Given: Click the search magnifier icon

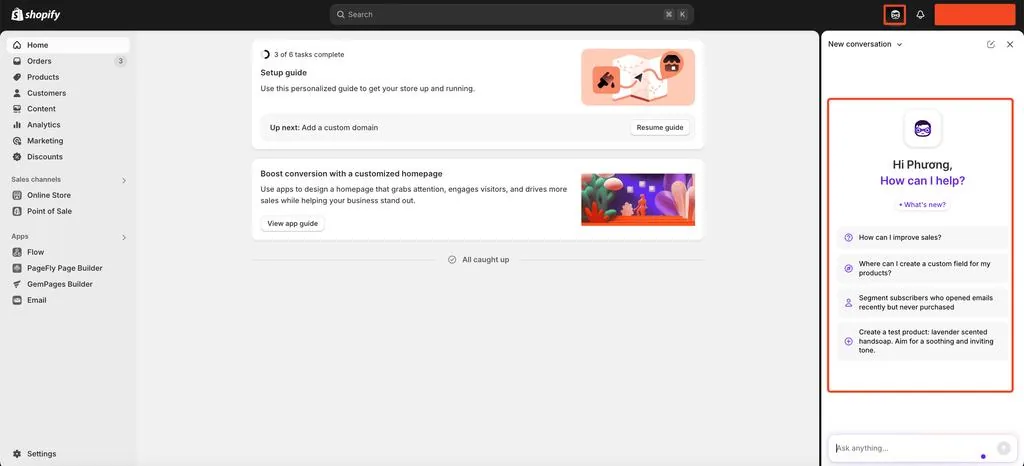Looking at the screenshot, I should pyautogui.click(x=340, y=14).
